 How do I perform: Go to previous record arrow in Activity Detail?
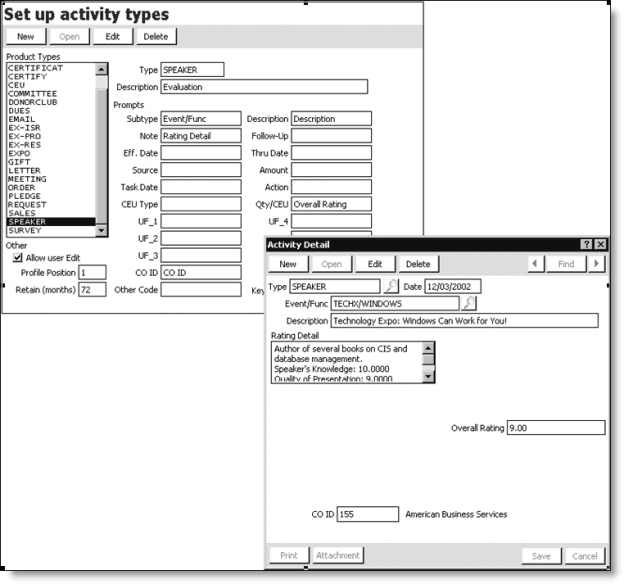tap(536, 264)
